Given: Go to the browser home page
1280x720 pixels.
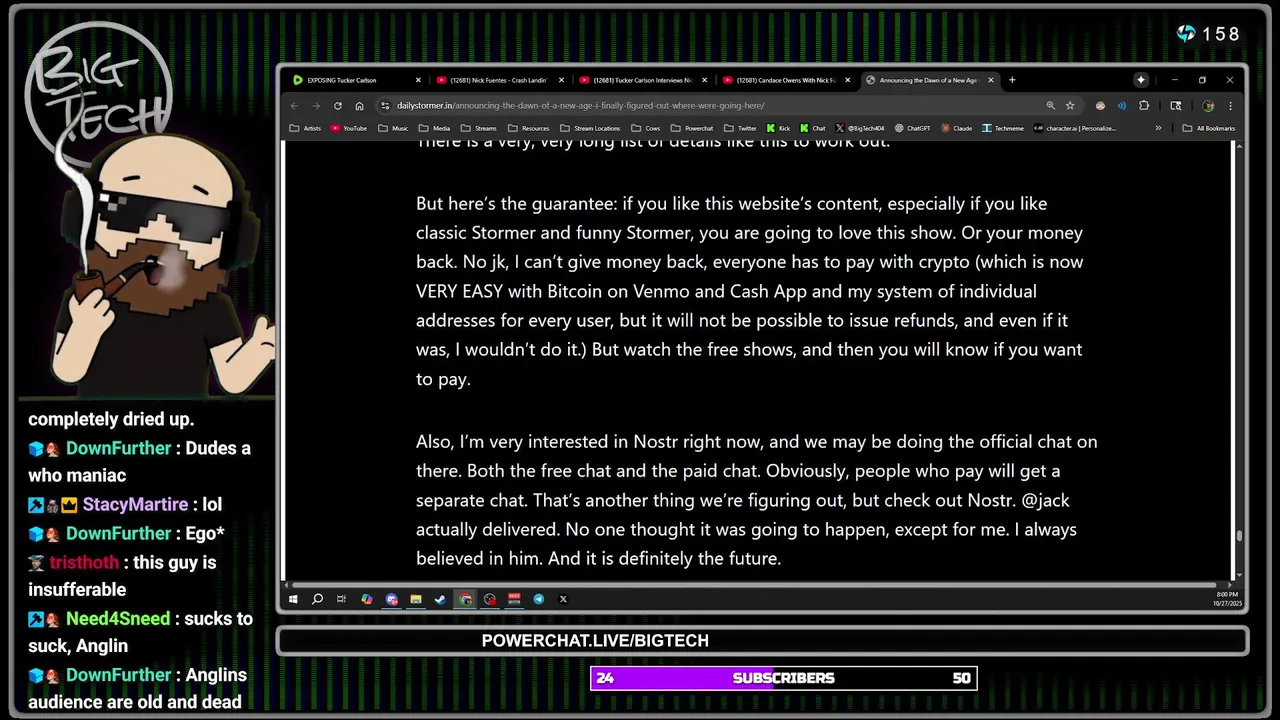Looking at the screenshot, I should (x=359, y=105).
